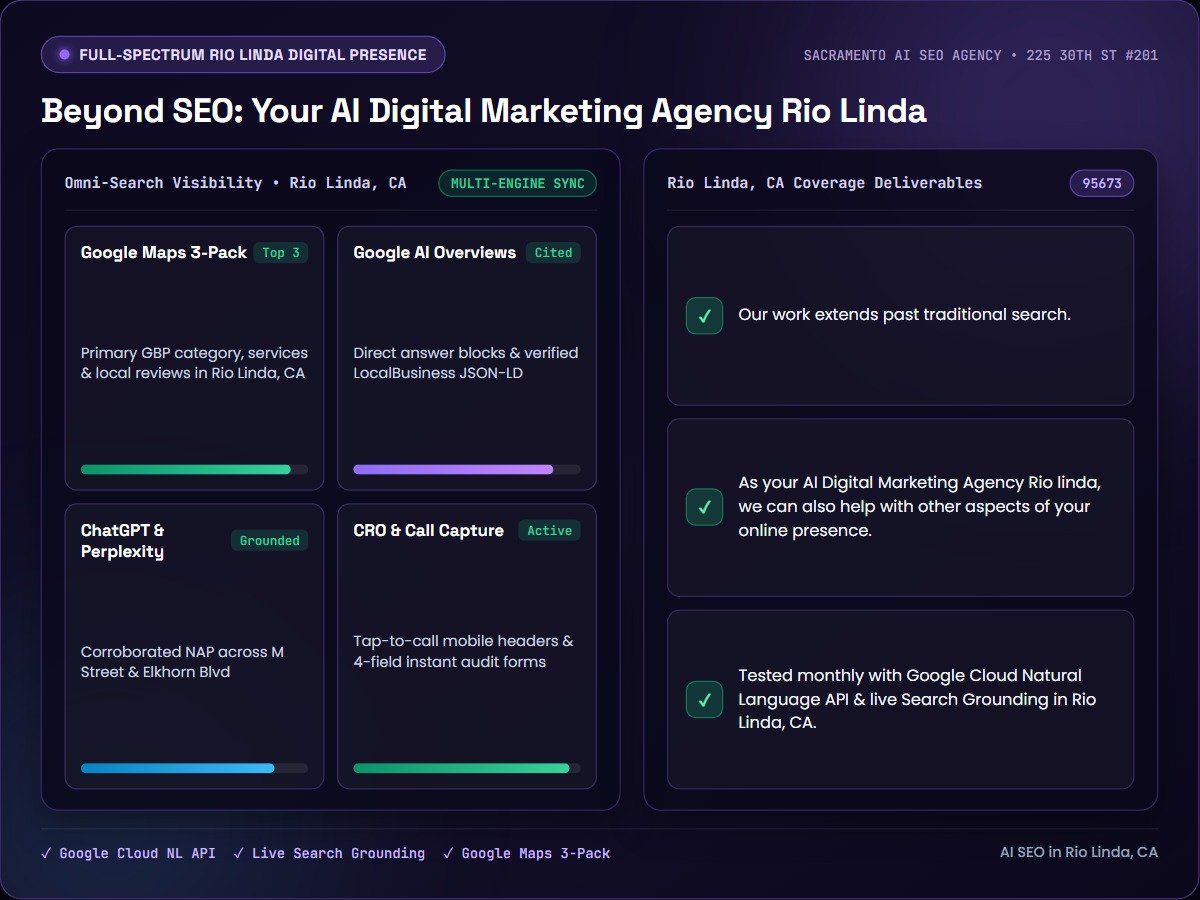Click the Sacramento AI SEO Agency address line

tap(981, 56)
